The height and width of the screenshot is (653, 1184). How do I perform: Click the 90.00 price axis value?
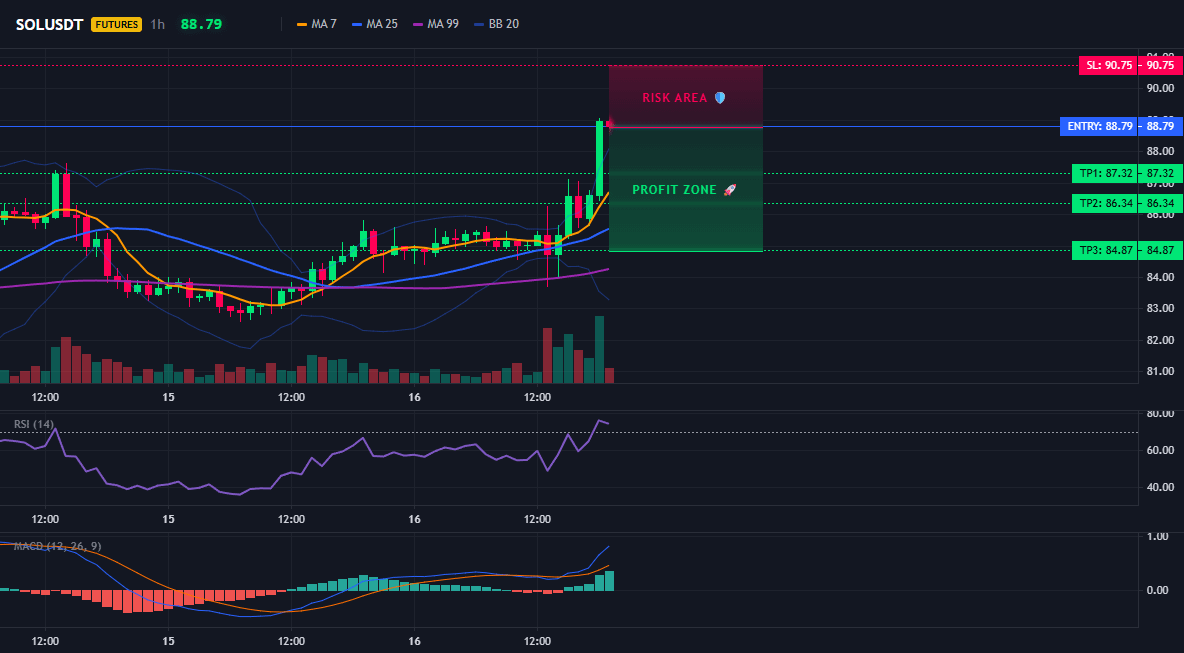(x=1161, y=88)
